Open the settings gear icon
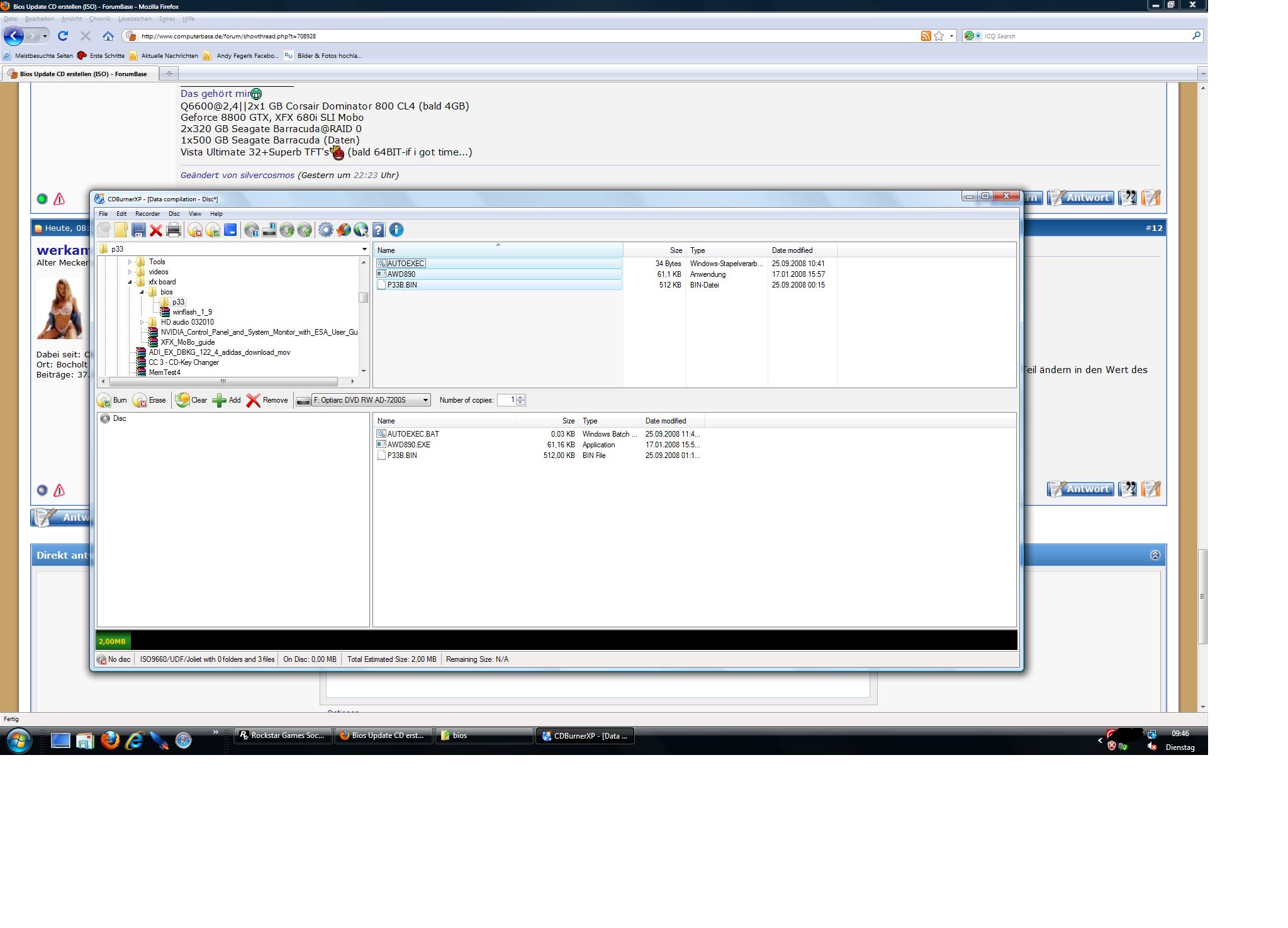 coord(325,230)
